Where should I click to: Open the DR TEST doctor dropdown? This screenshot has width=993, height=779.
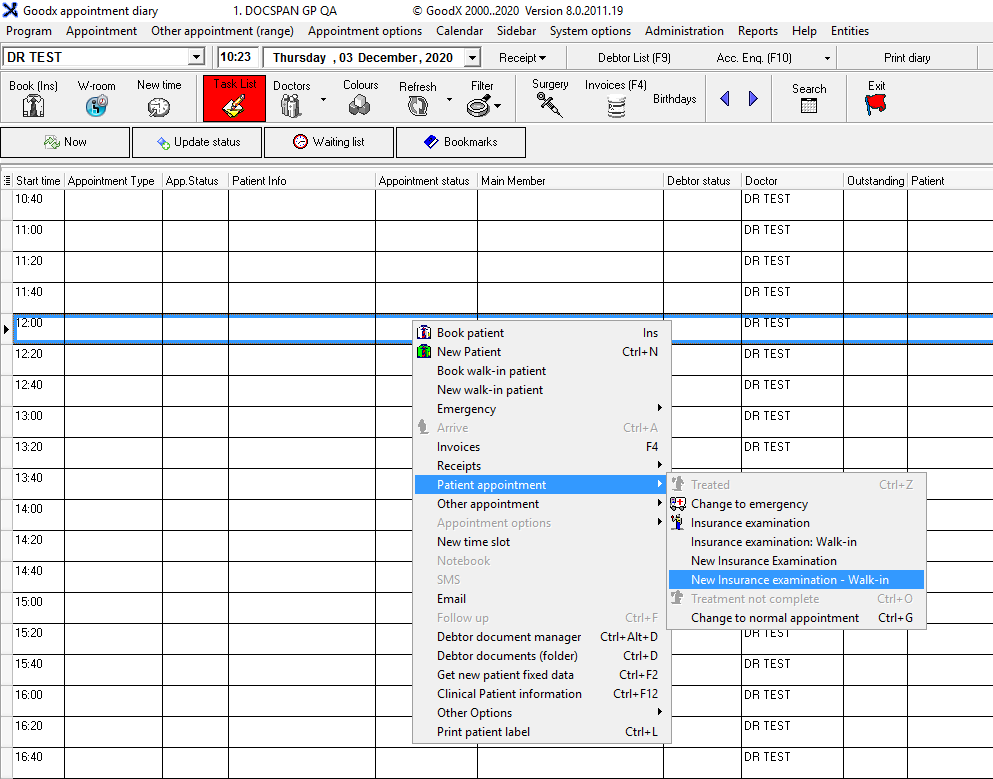tap(196, 58)
